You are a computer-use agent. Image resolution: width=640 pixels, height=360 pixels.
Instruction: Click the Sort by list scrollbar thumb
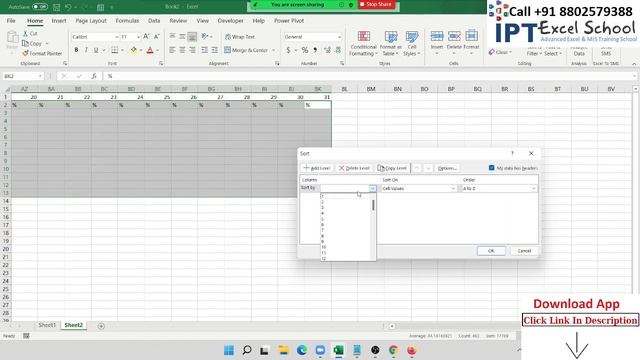373,205
